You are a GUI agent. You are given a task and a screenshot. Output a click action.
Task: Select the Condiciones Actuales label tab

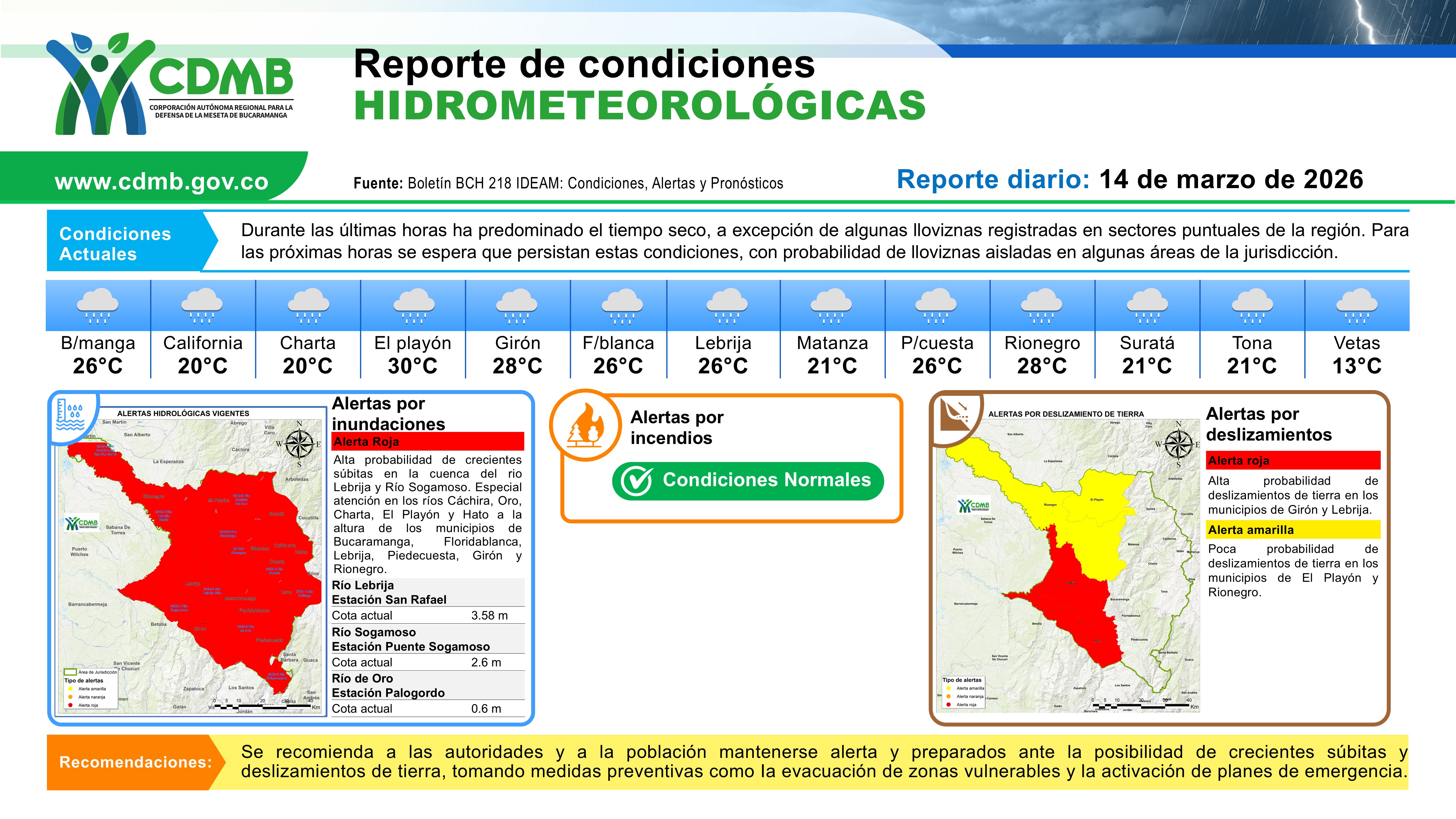pos(115,244)
